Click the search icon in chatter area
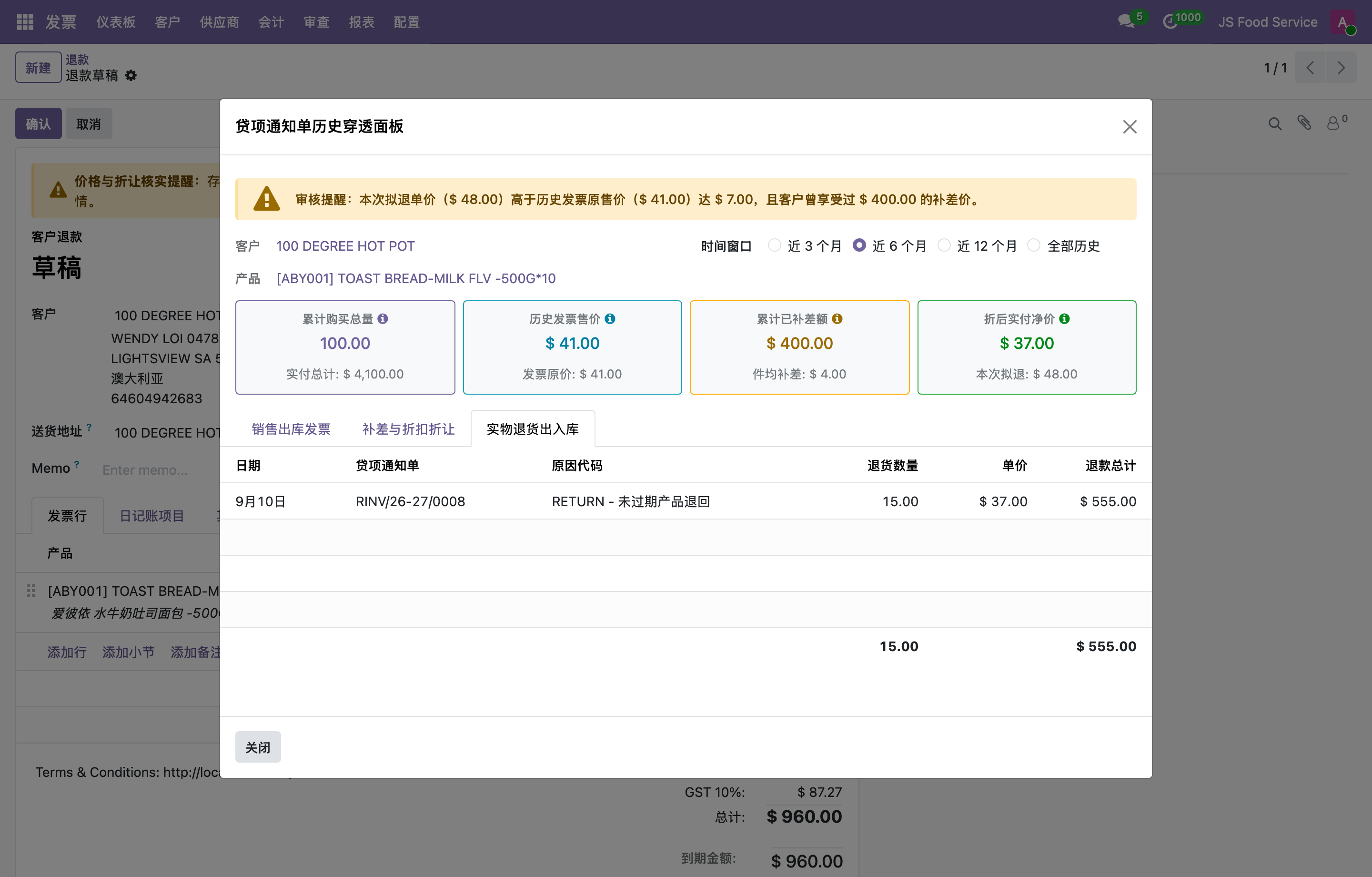The image size is (1372, 877). pyautogui.click(x=1275, y=124)
